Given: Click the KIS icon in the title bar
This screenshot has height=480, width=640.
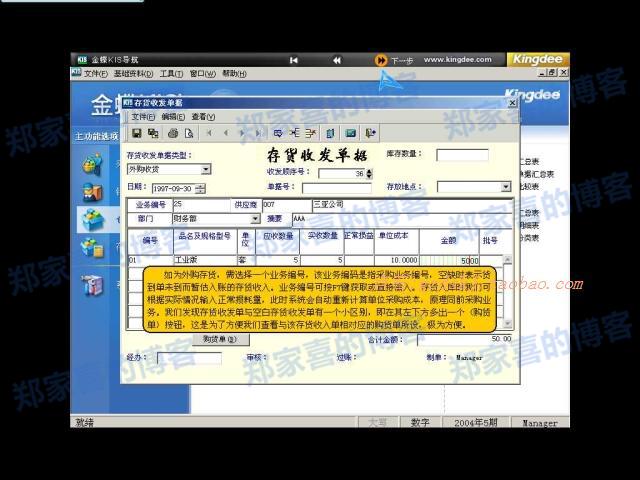Looking at the screenshot, I should pos(82,60).
